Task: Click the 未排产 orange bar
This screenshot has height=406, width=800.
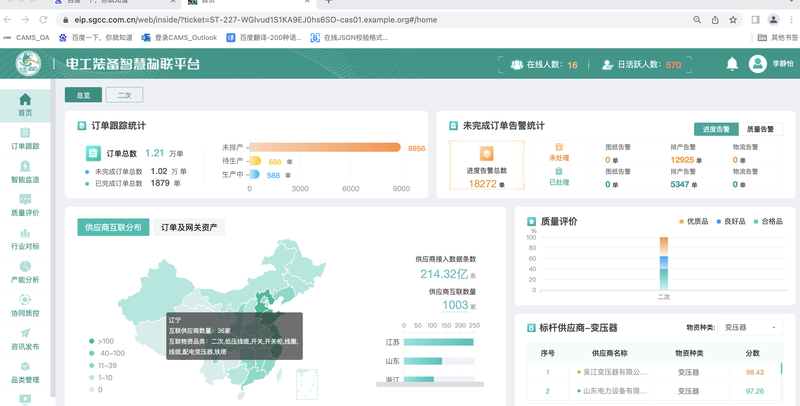Action: (x=325, y=147)
